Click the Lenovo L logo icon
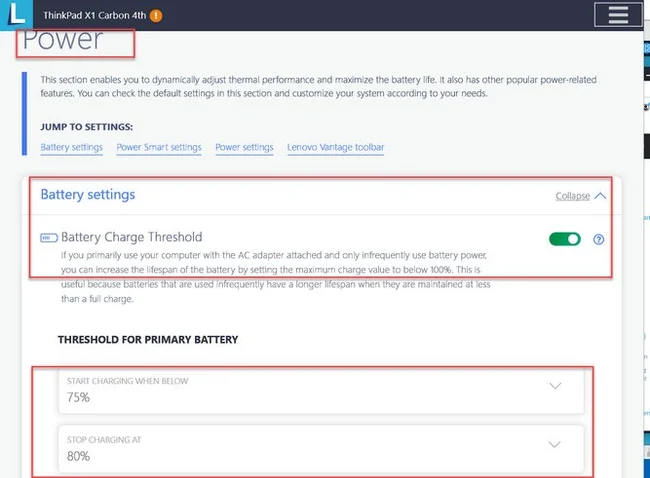Screen dimensions: 650x478 (x=16, y=15)
